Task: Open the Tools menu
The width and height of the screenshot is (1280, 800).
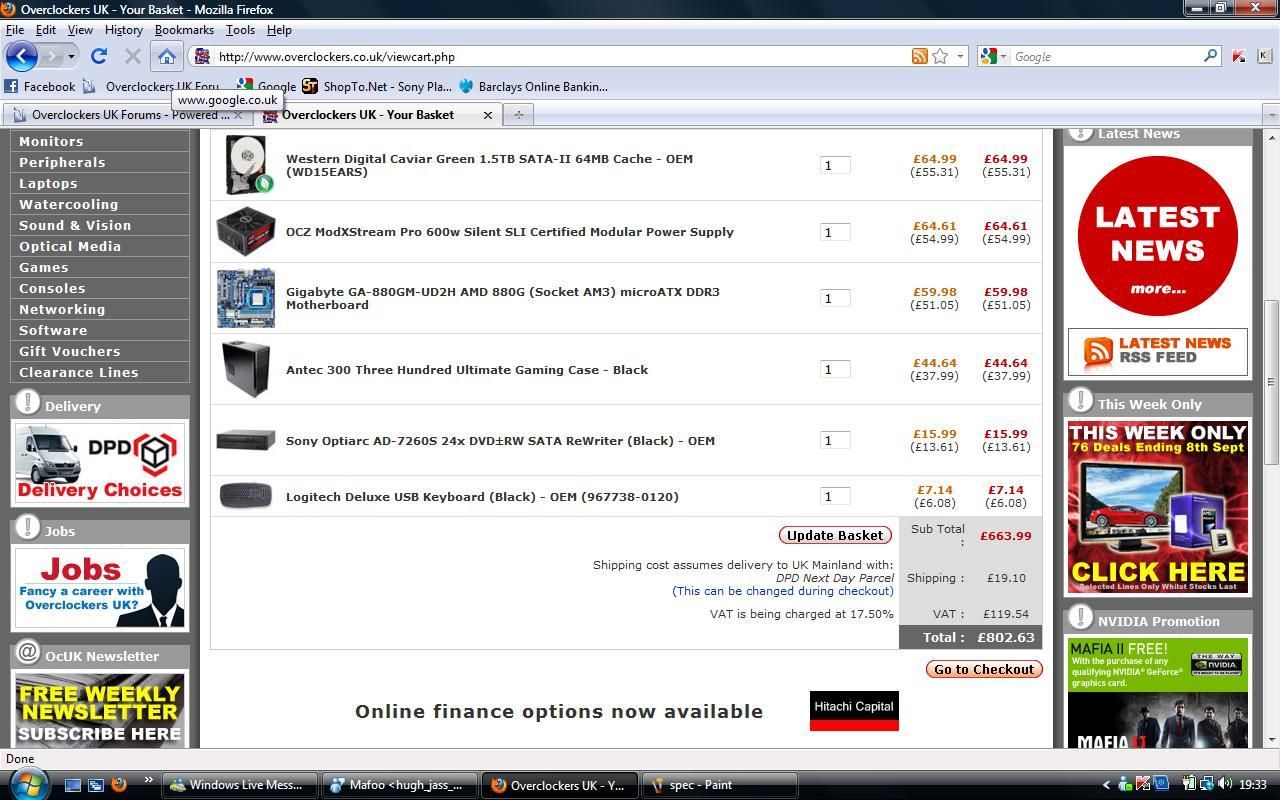Action: [x=240, y=30]
